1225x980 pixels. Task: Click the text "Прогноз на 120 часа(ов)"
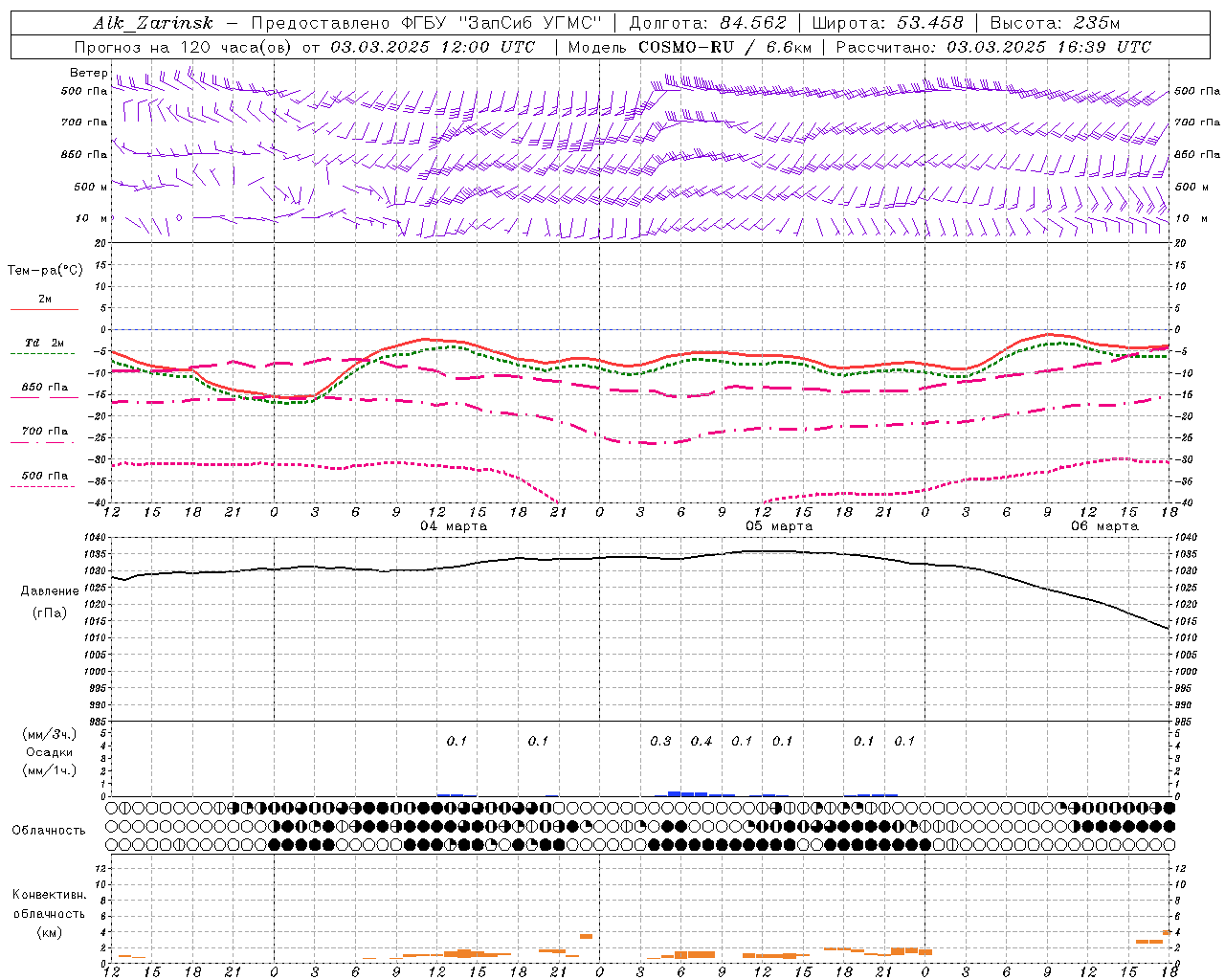(x=184, y=47)
